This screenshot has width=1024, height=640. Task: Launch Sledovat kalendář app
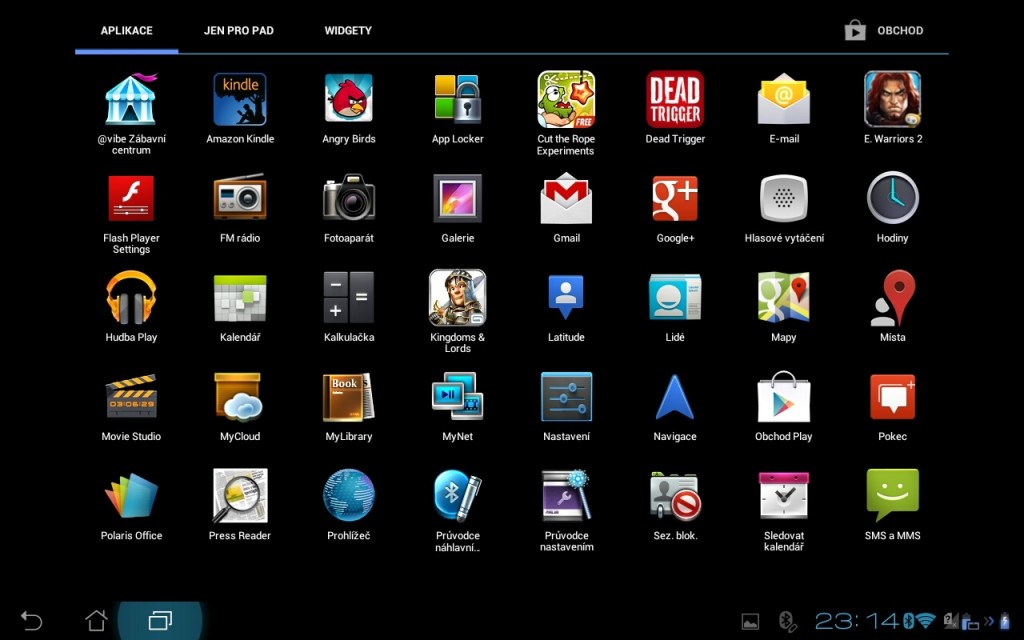point(784,496)
